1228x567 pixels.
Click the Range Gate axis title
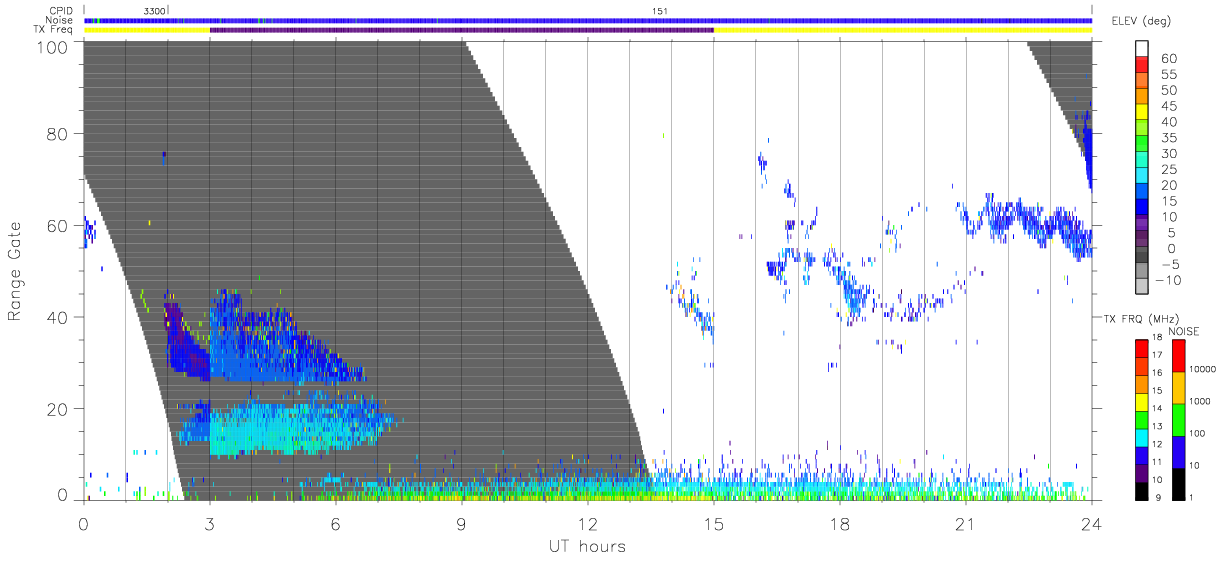(x=15, y=272)
